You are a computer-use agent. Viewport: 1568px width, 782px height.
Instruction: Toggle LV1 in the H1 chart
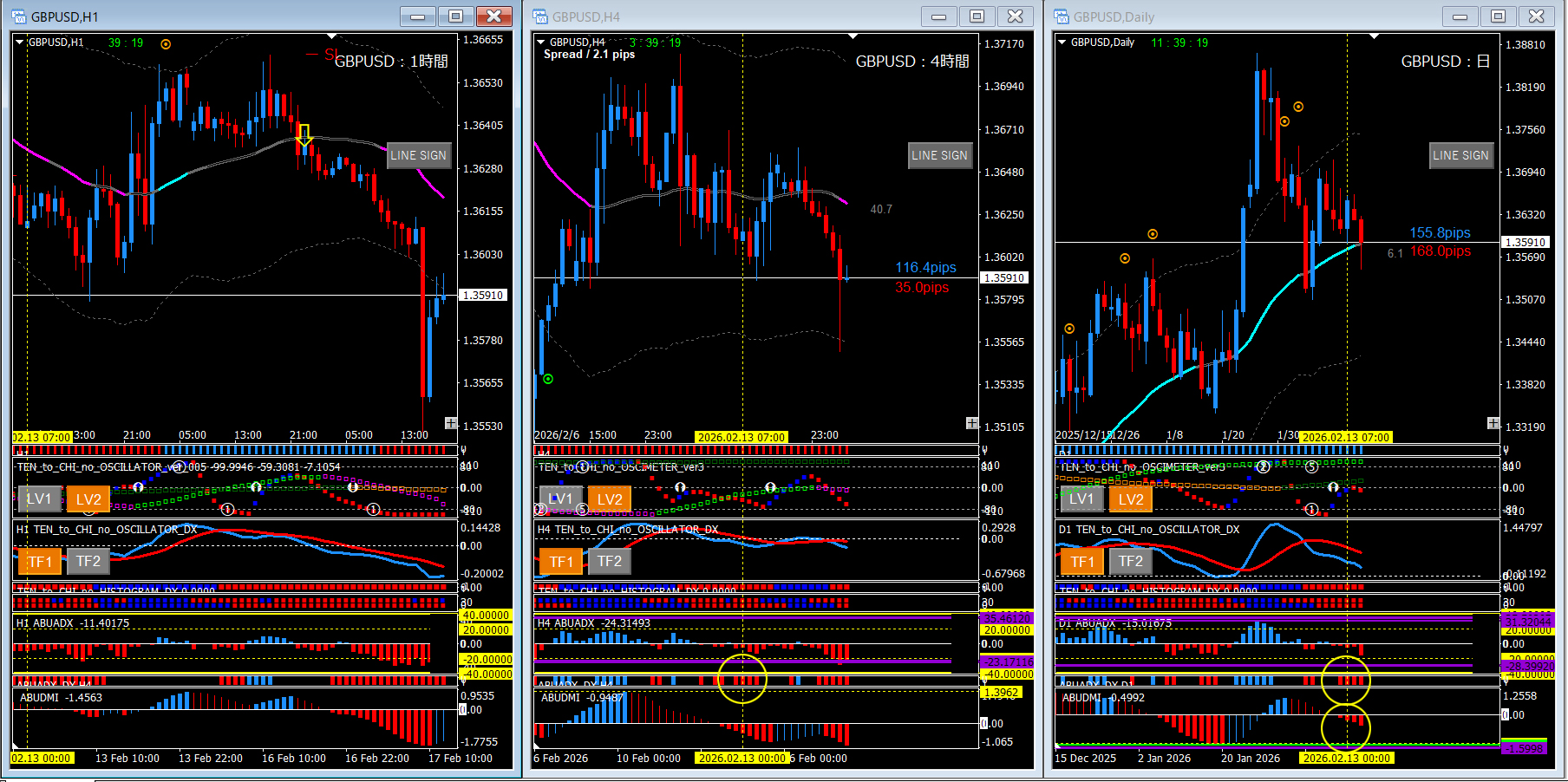[x=39, y=499]
